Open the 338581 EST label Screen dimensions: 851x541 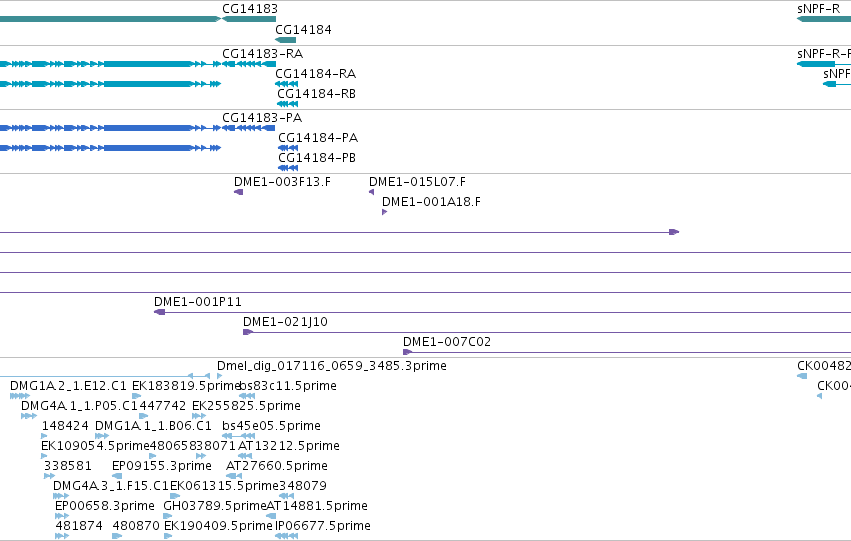[67, 466]
